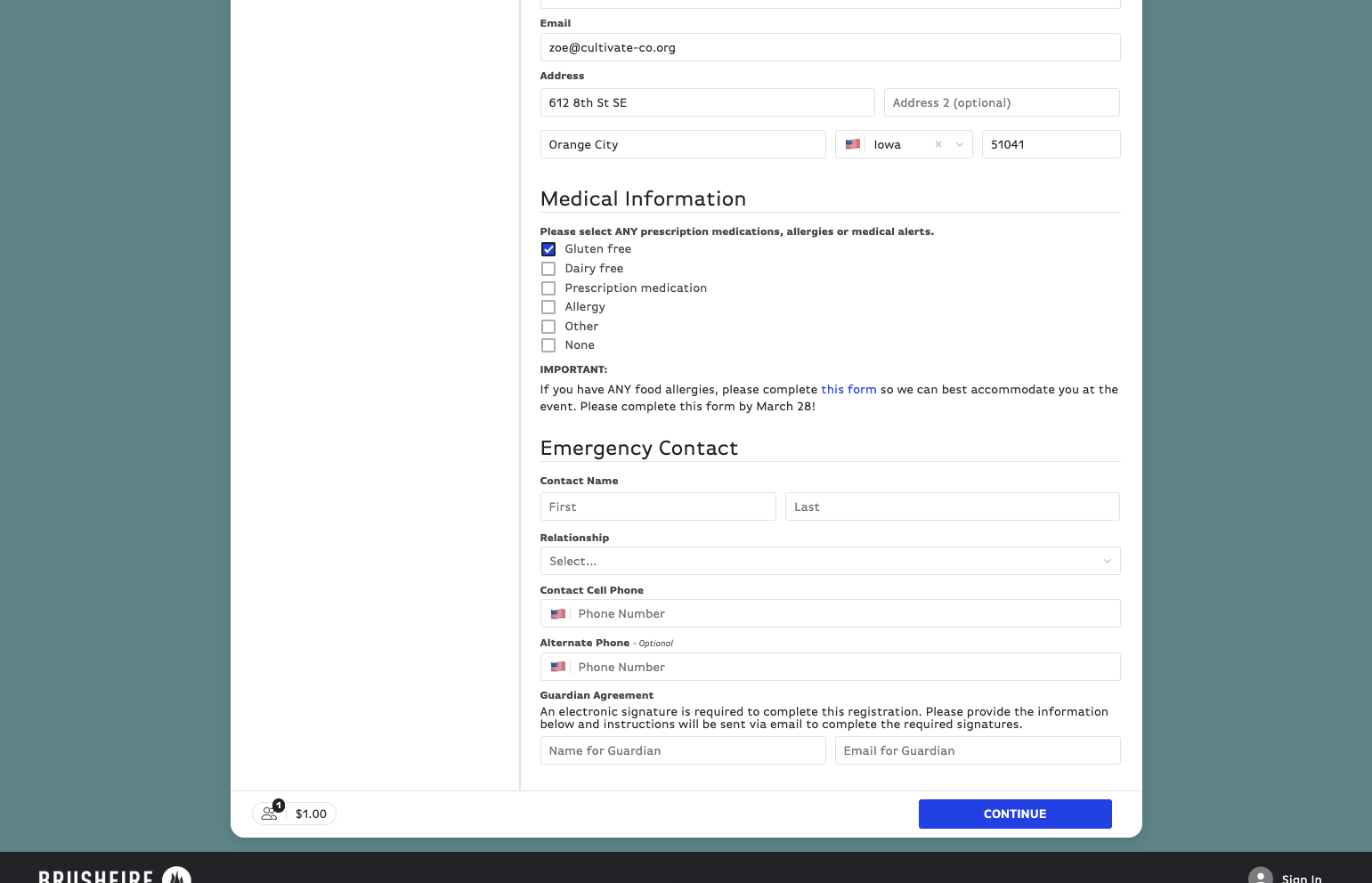Click the Email for Guardian field

click(x=978, y=750)
